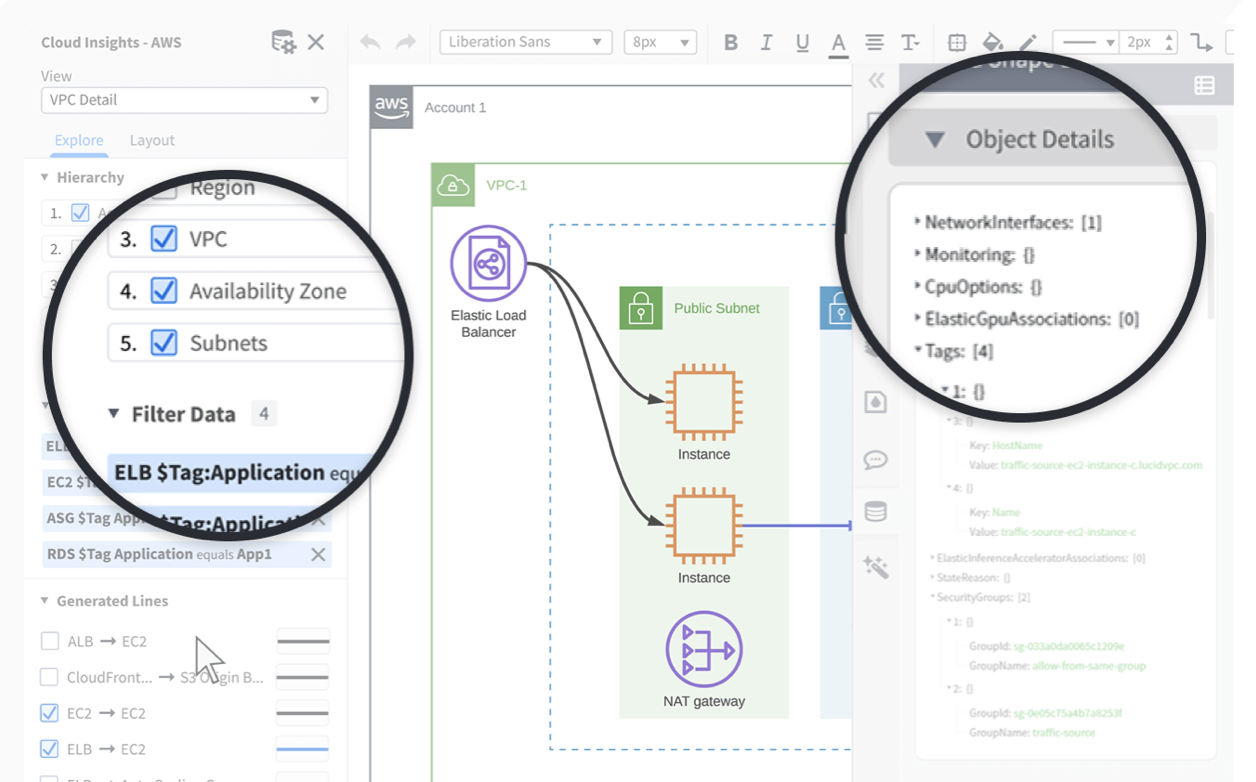Open the data database panel in right dock

(875, 512)
